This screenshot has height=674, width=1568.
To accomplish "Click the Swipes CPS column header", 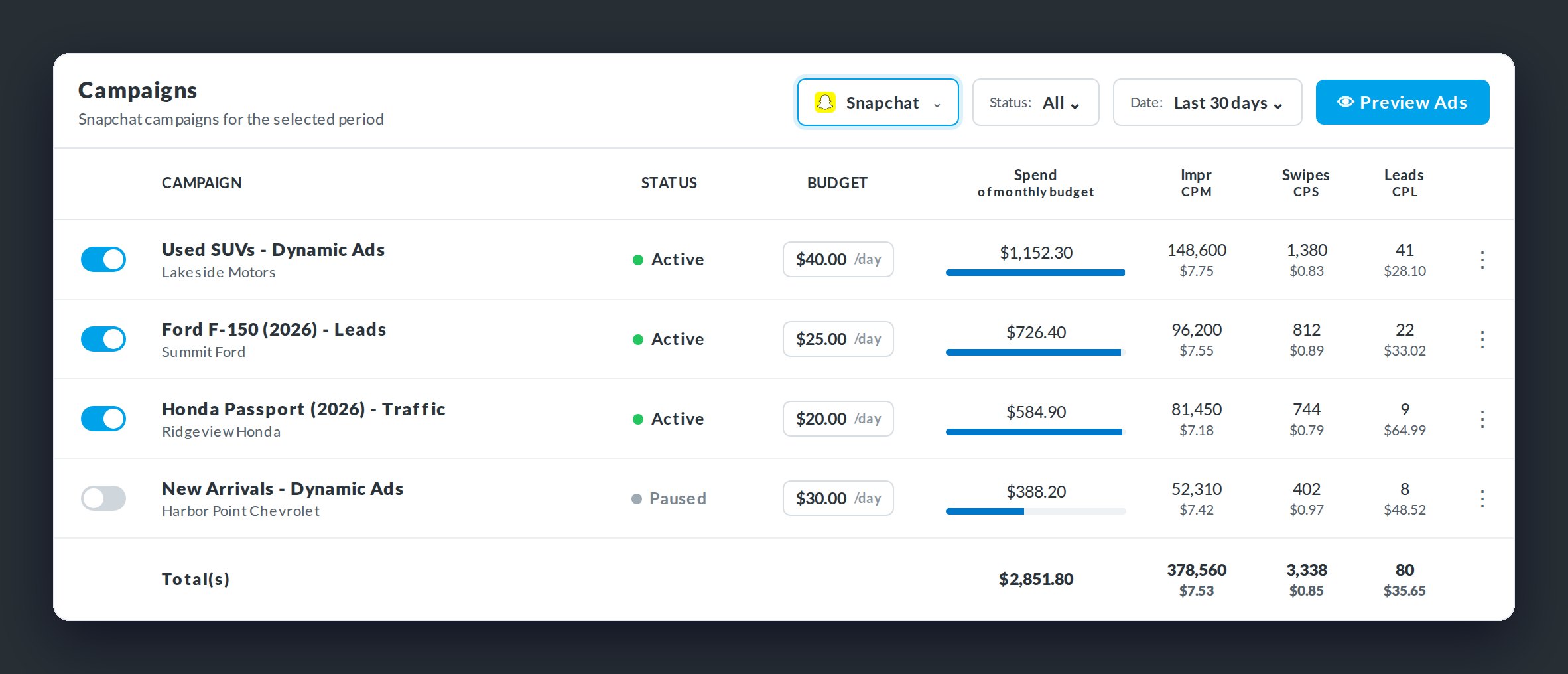I will click(x=1305, y=183).
